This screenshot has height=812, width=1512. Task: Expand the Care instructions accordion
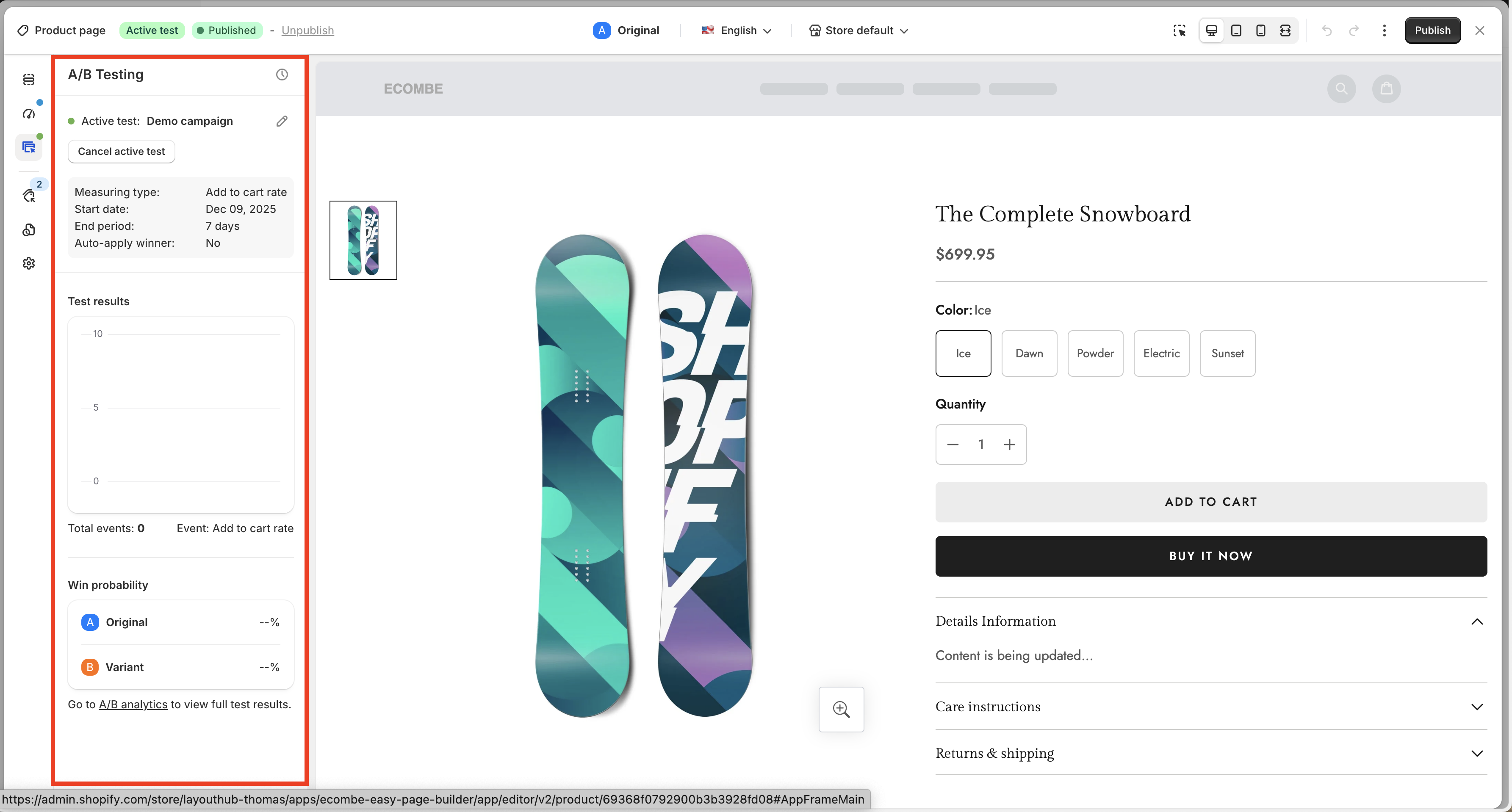pyautogui.click(x=1210, y=707)
